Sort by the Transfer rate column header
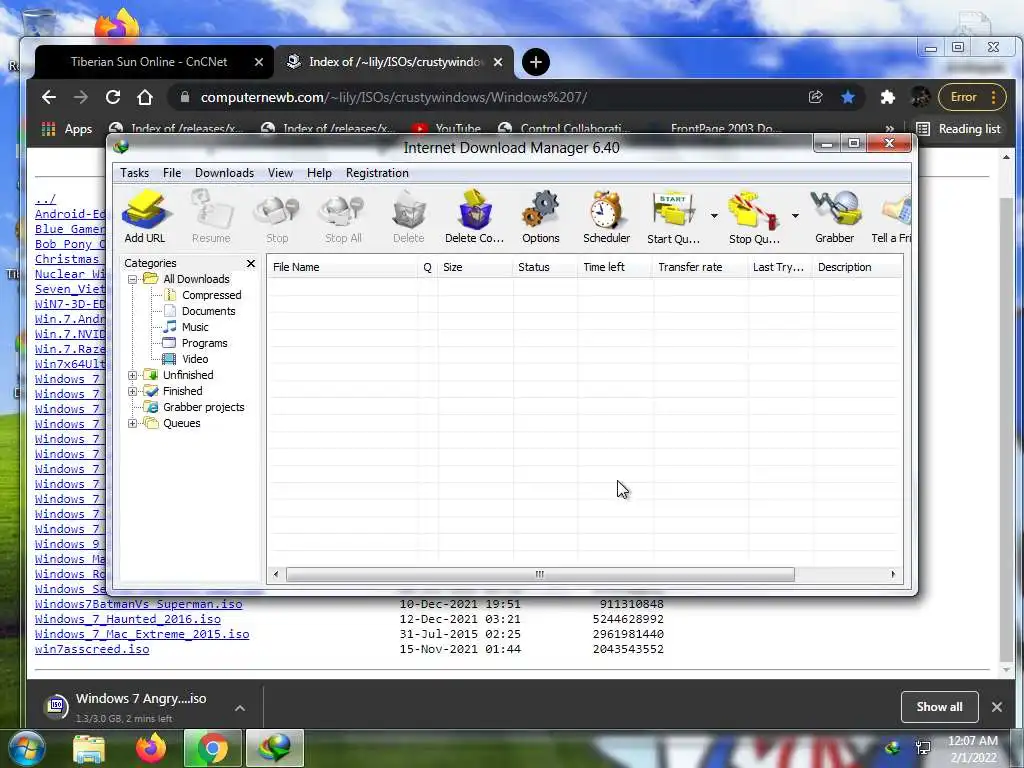The image size is (1024, 768). 700,267
